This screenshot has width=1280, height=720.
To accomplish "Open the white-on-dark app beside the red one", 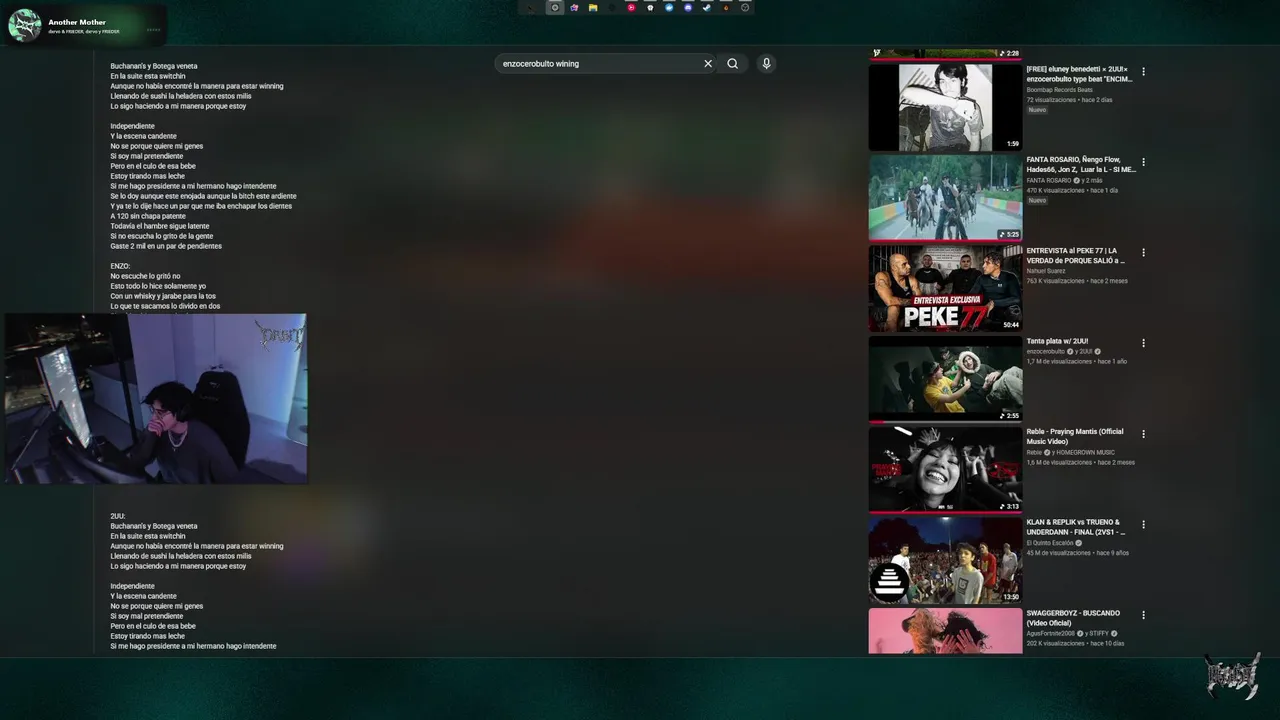I will [x=650, y=8].
